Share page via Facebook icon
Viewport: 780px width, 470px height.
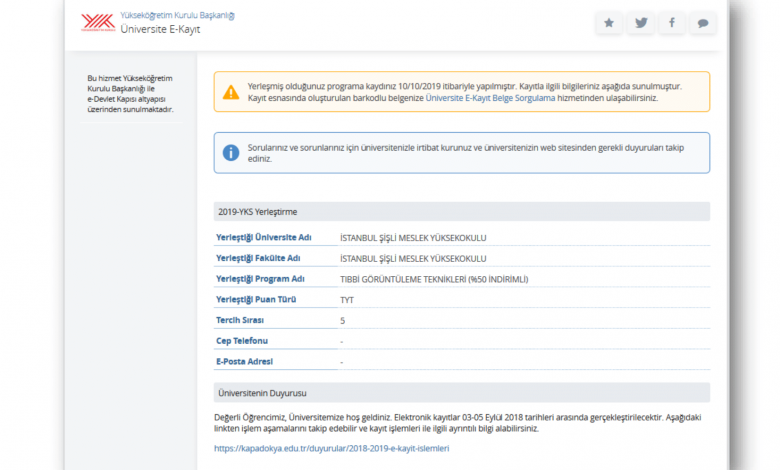pos(672,23)
